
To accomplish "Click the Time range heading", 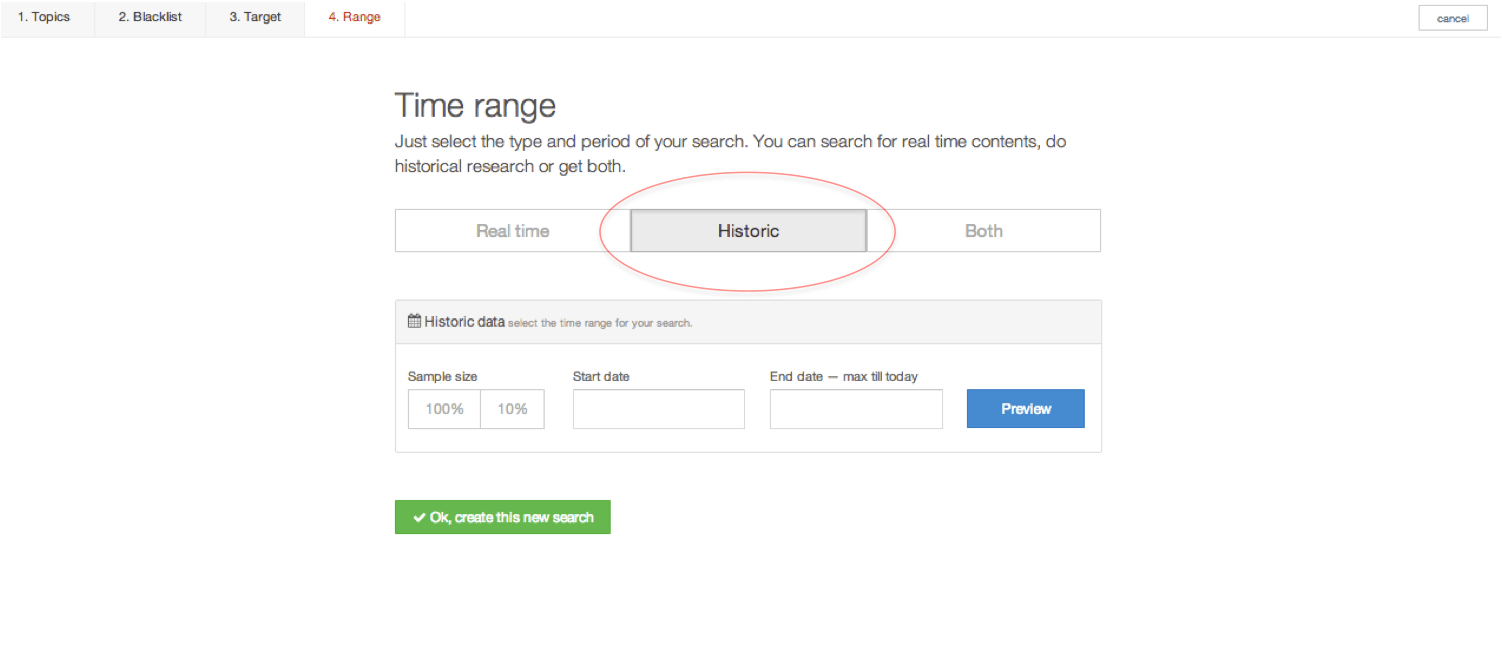I will [475, 105].
